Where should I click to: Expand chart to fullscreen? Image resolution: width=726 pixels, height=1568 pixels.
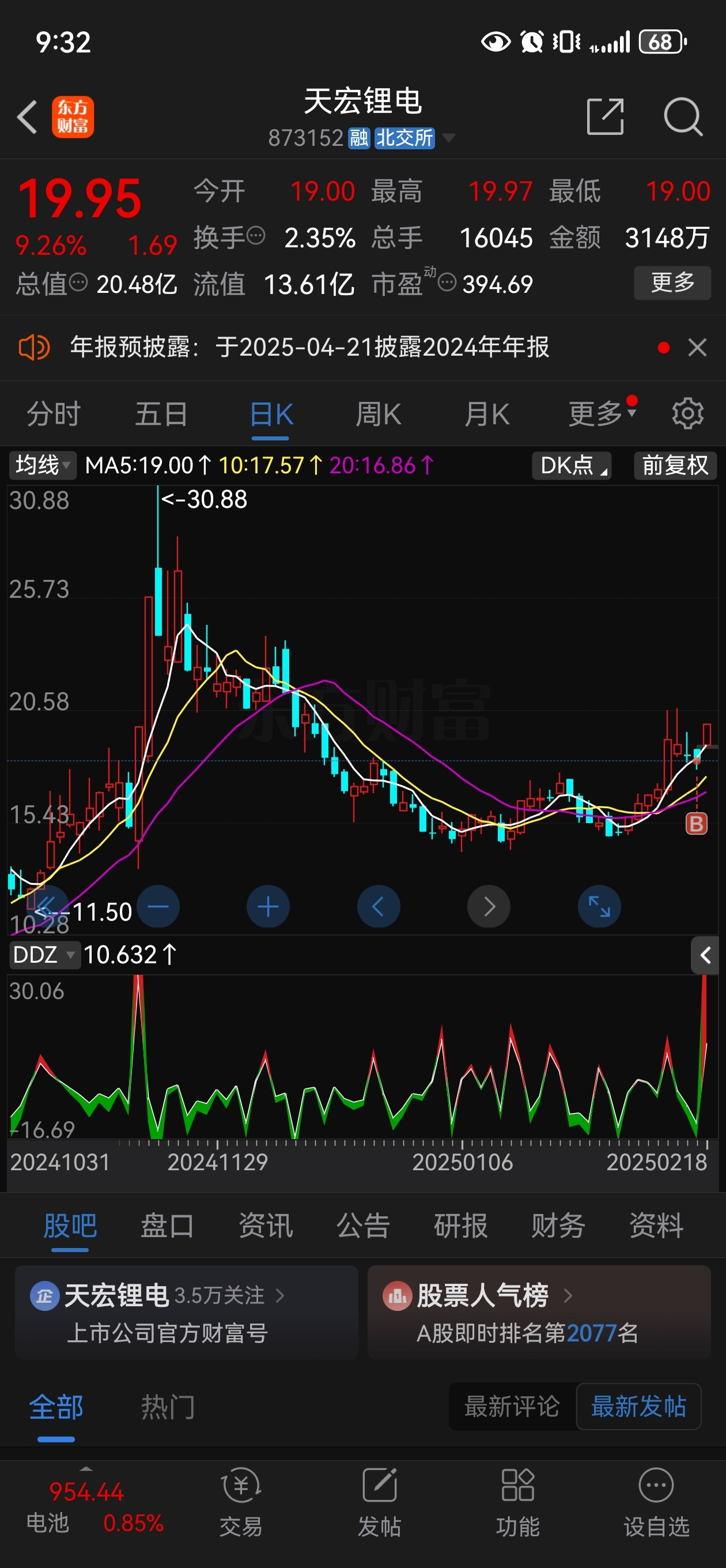pos(599,906)
